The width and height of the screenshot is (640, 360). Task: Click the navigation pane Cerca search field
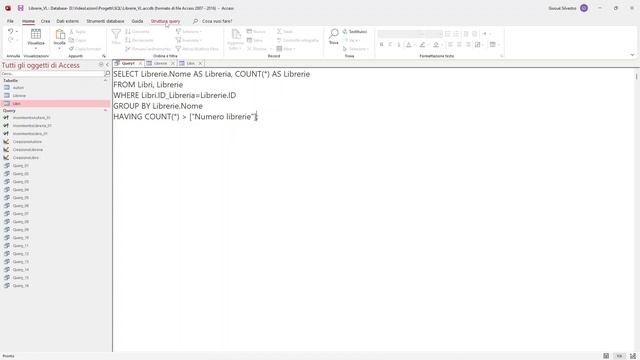tap(53, 73)
